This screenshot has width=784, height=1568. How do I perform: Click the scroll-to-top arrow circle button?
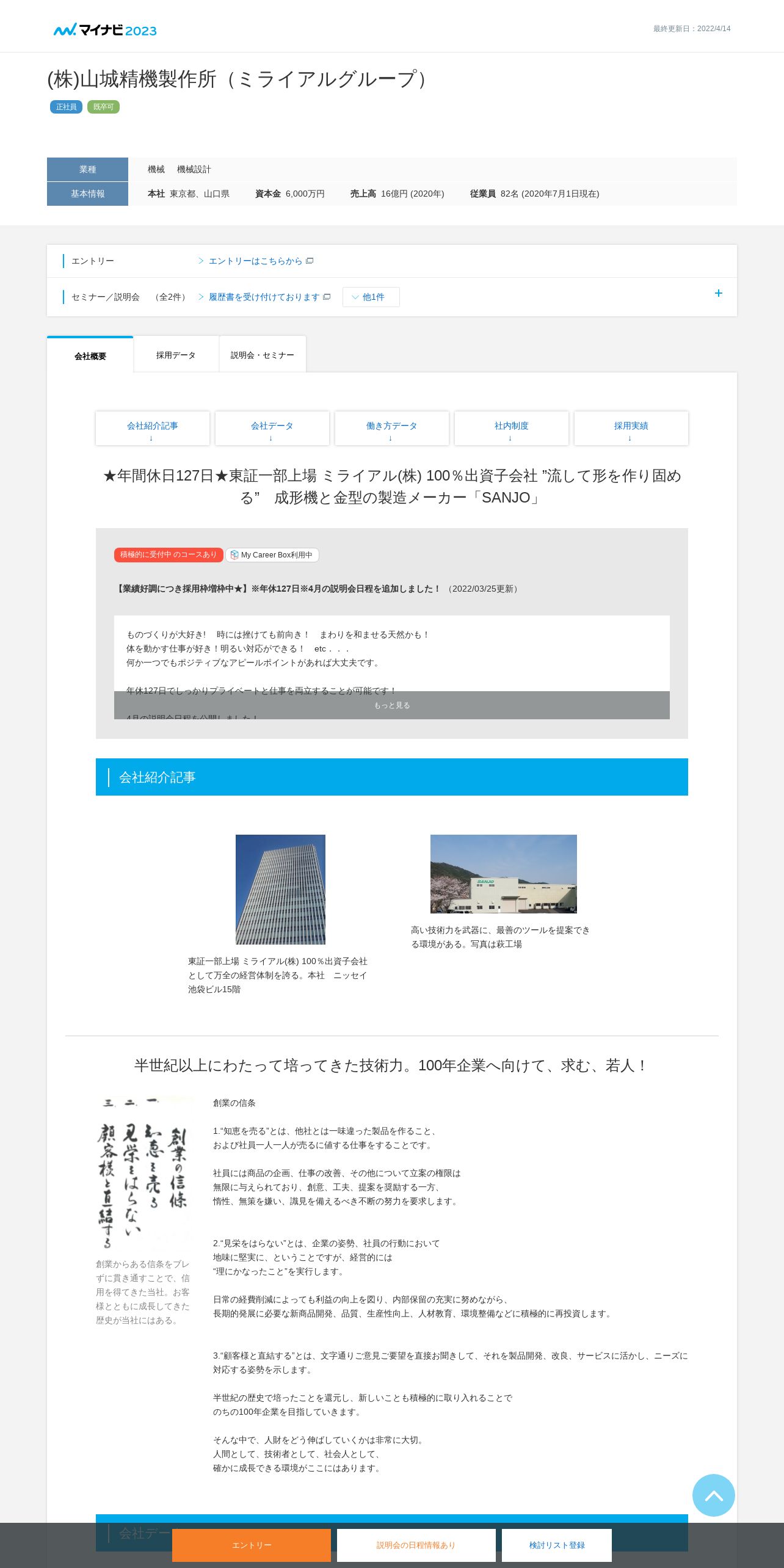tap(713, 1495)
